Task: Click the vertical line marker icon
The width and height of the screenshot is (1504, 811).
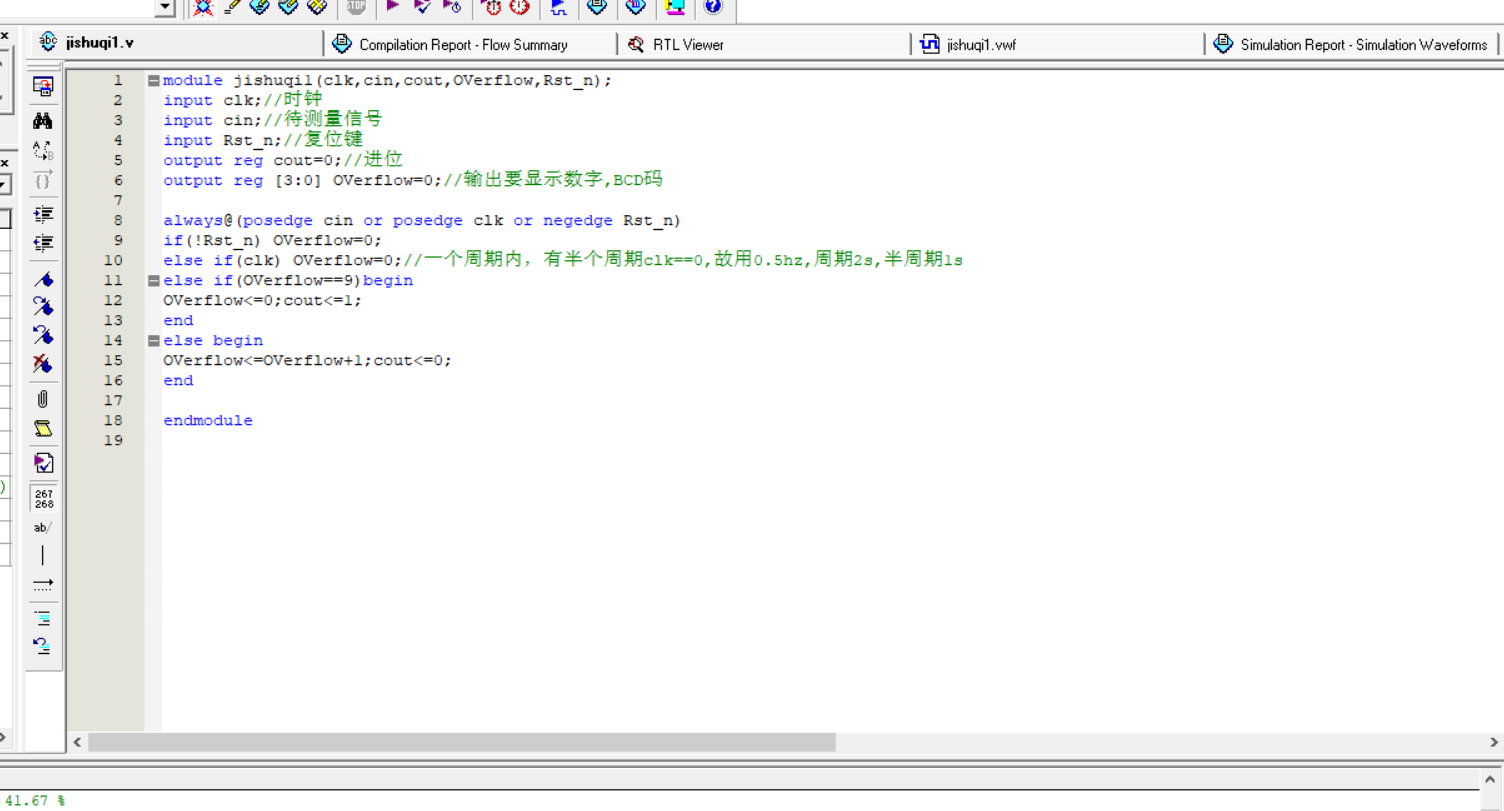Action: [x=43, y=556]
